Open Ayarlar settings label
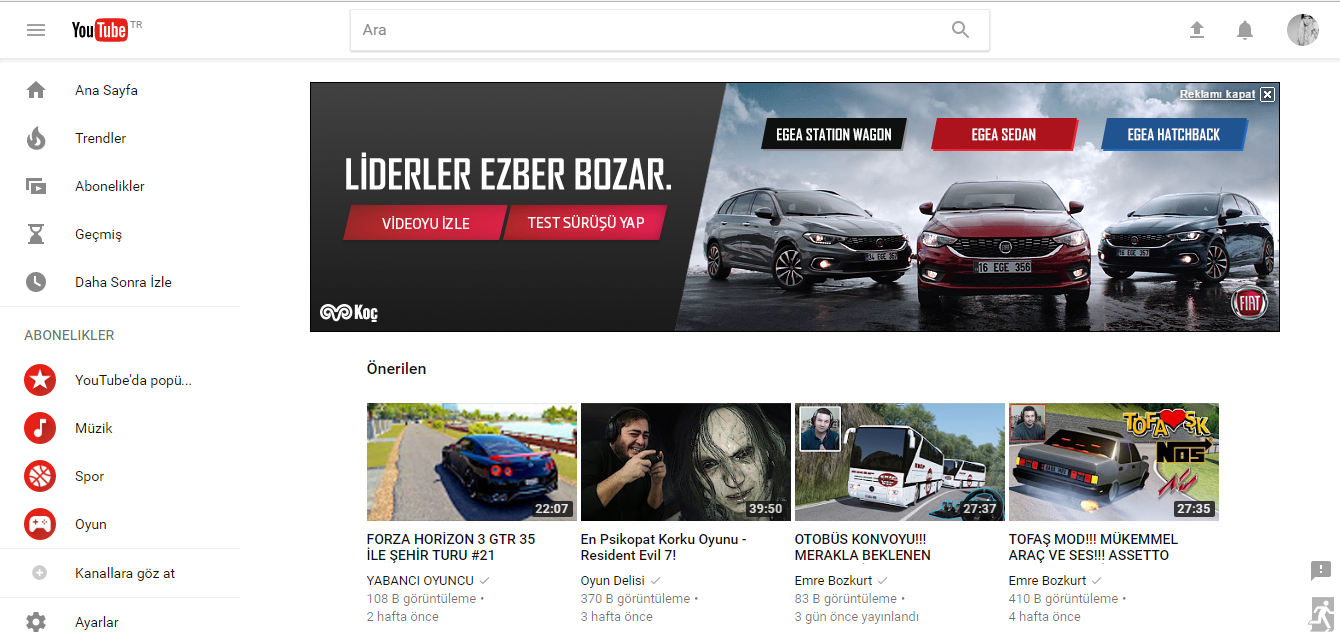Image resolution: width=1340 pixels, height=640 pixels. (x=96, y=622)
